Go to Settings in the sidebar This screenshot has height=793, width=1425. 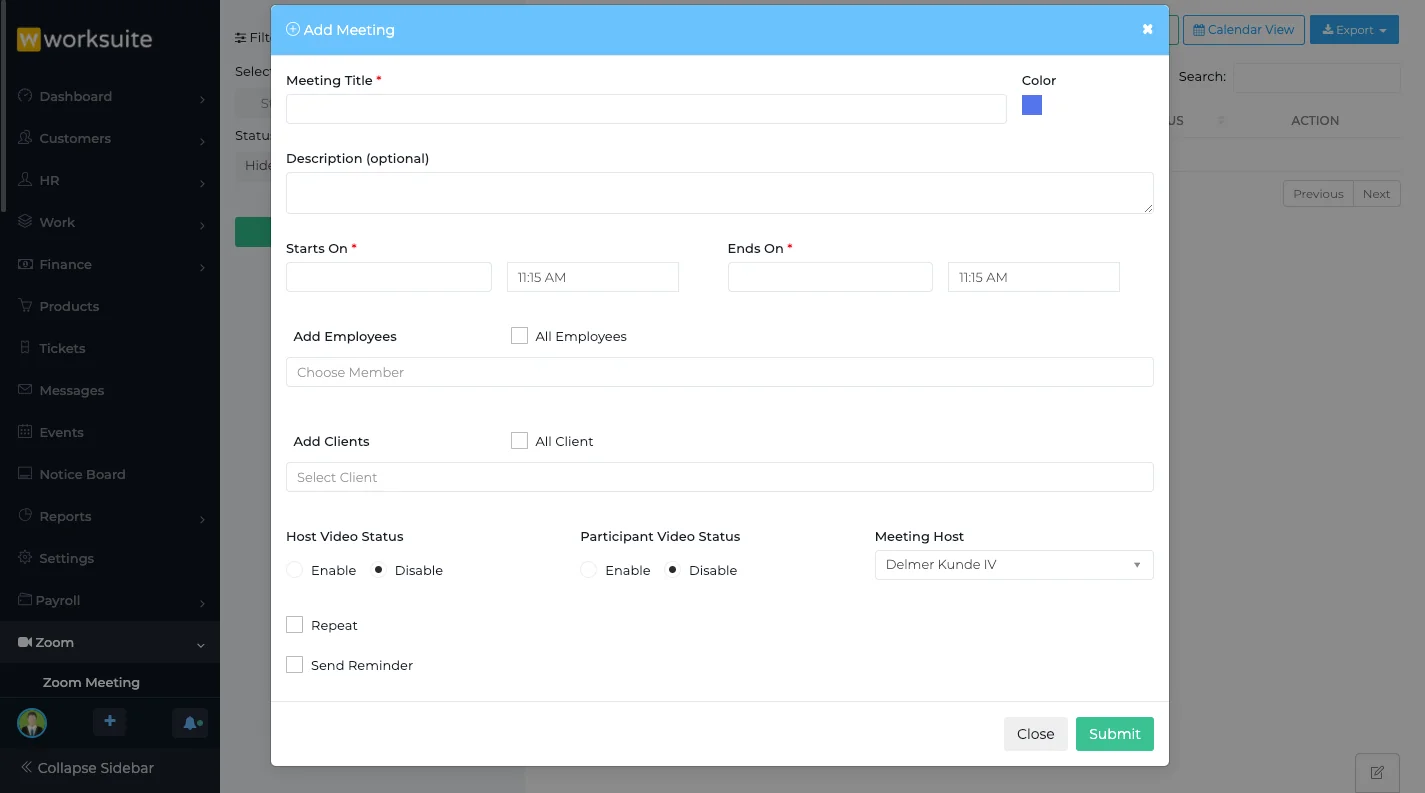pyautogui.click(x=66, y=558)
